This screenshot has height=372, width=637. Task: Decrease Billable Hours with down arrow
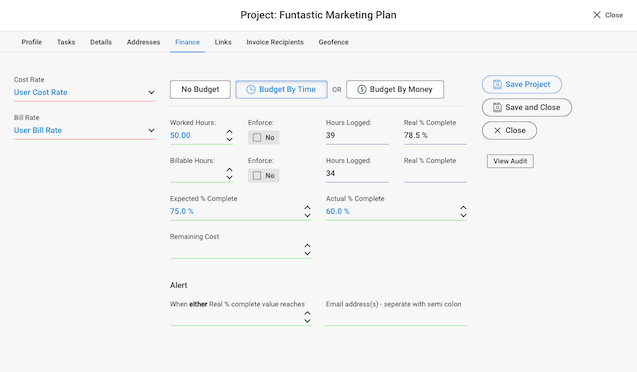pyautogui.click(x=230, y=177)
